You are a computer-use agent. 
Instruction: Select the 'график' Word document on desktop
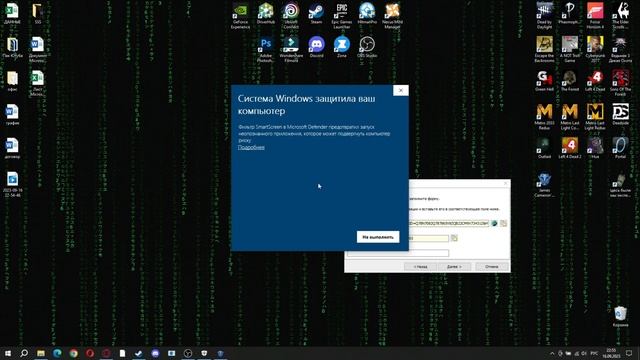[12, 113]
